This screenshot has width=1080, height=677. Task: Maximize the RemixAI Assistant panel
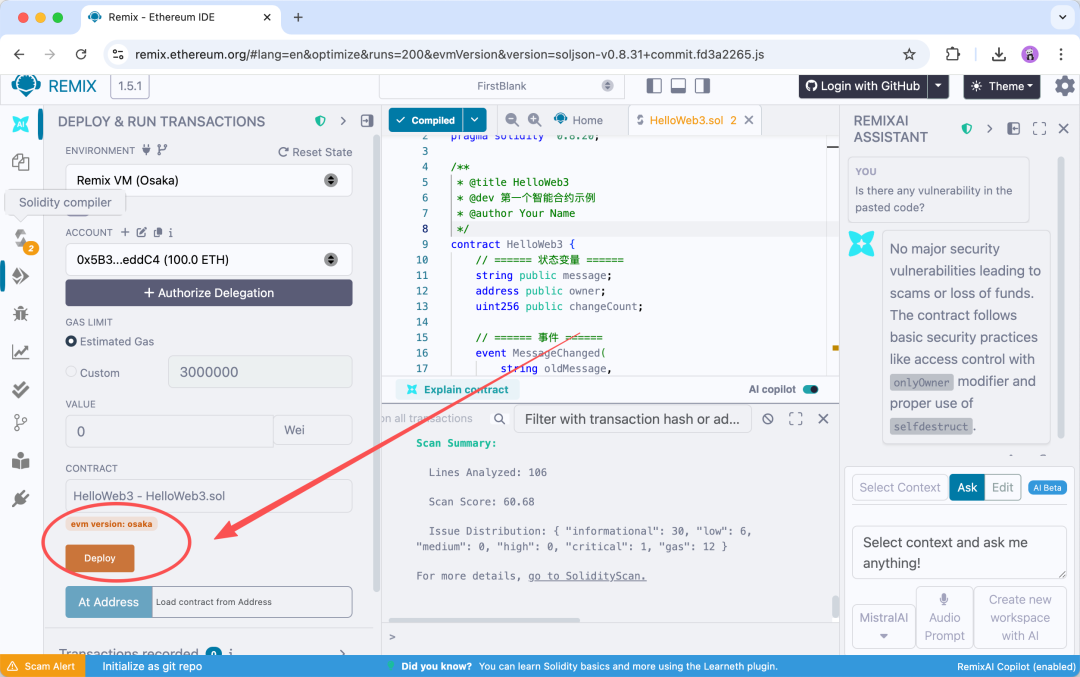(x=1039, y=128)
